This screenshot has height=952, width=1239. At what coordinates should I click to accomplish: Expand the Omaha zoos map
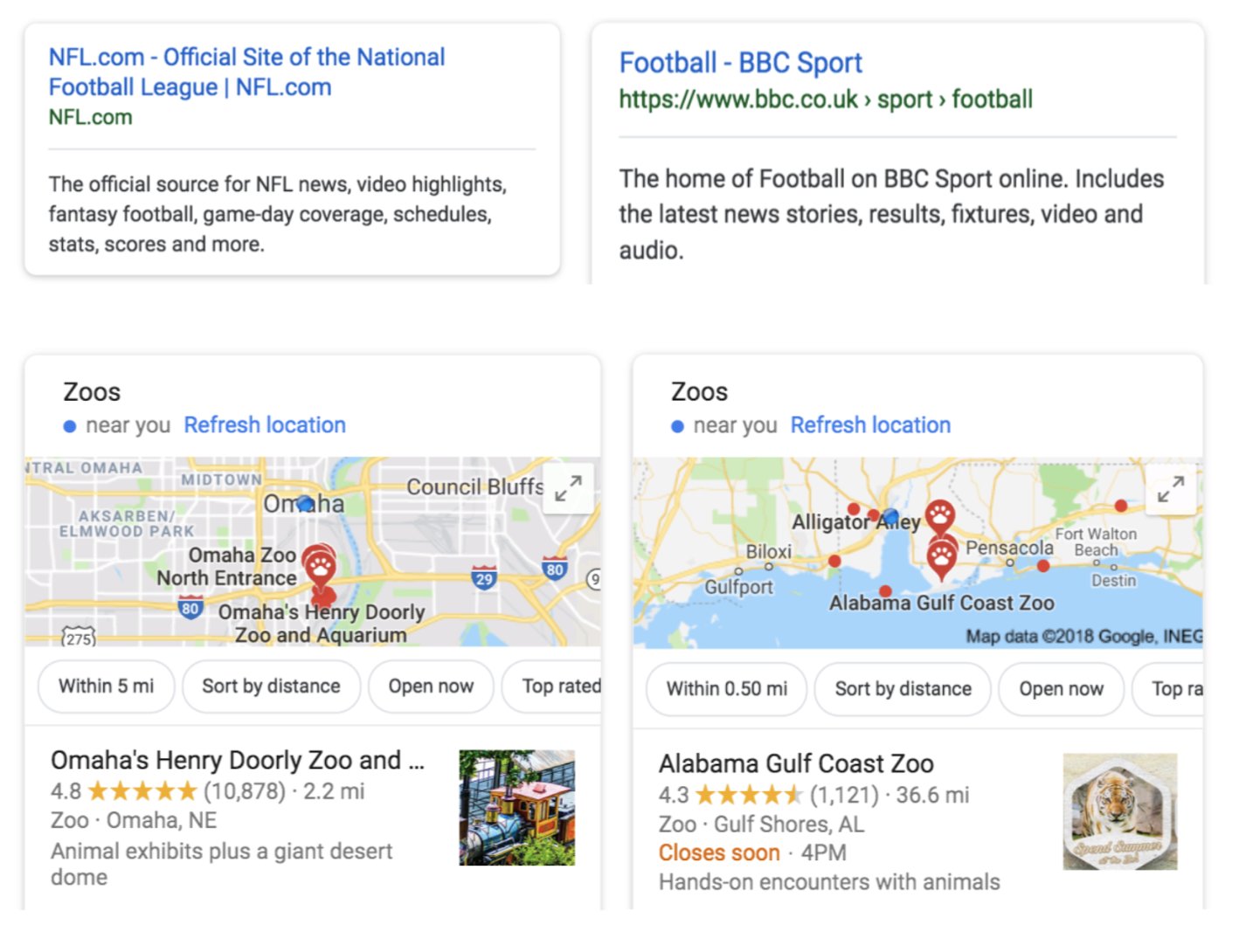pyautogui.click(x=568, y=488)
